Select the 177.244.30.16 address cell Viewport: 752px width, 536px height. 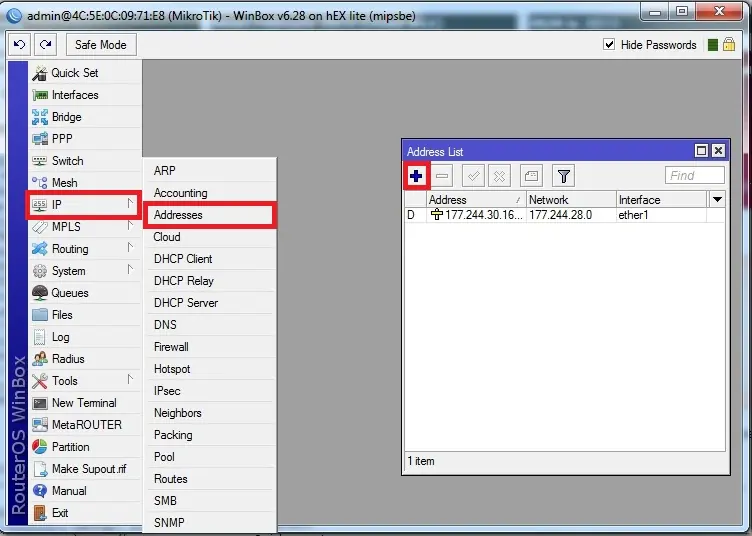click(476, 215)
